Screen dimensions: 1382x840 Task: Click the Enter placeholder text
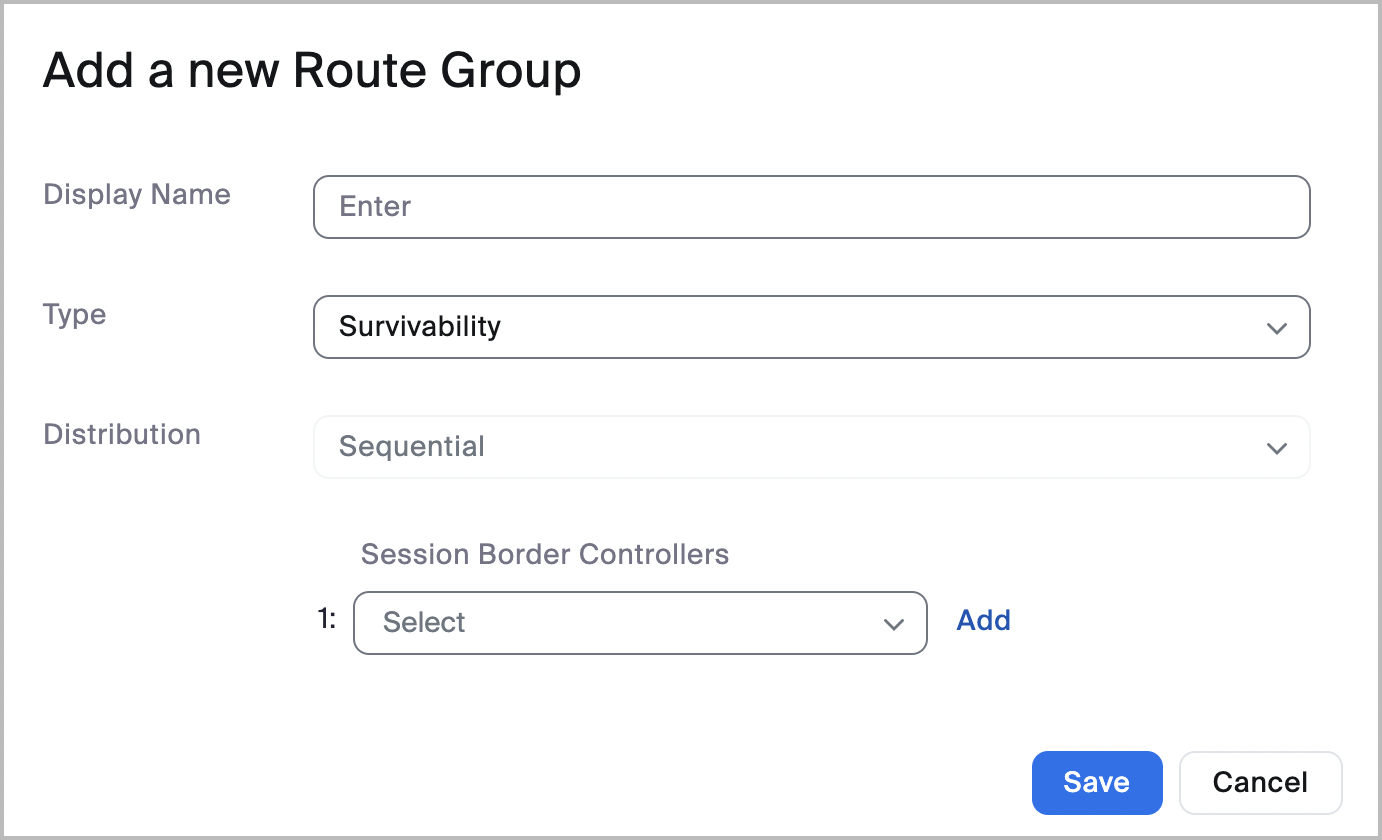click(x=376, y=207)
